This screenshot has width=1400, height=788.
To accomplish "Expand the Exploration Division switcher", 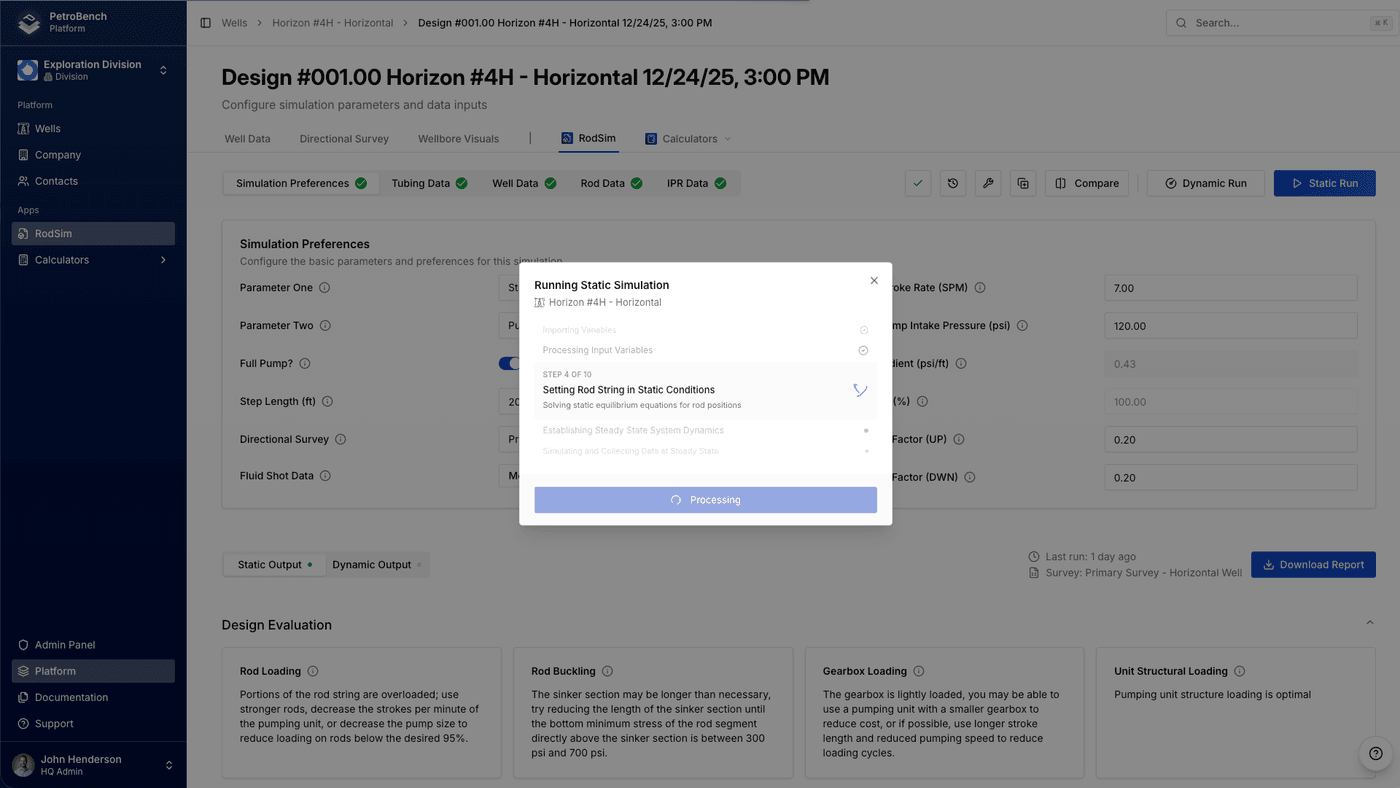I will tap(164, 70).
